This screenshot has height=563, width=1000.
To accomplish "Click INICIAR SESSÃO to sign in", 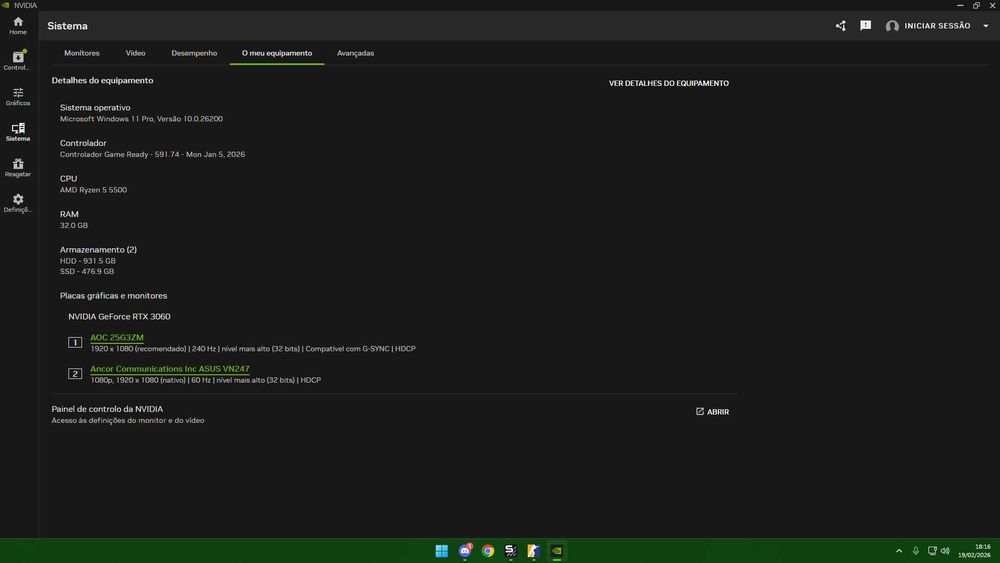I will click(x=937, y=26).
